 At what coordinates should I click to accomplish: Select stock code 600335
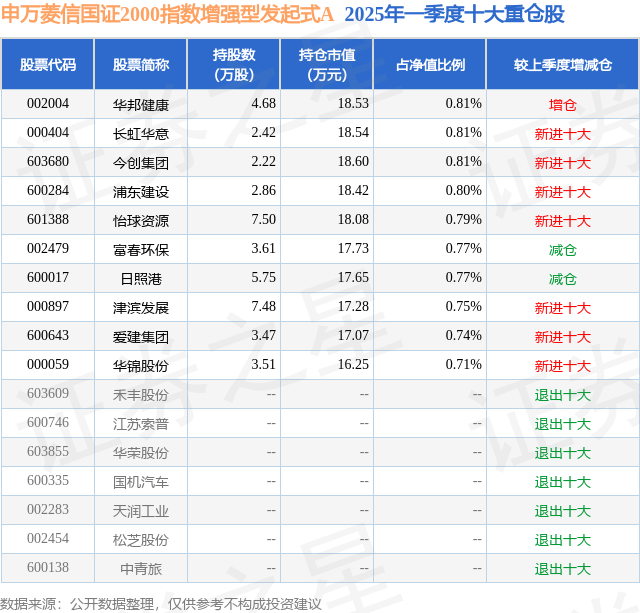click(x=48, y=480)
